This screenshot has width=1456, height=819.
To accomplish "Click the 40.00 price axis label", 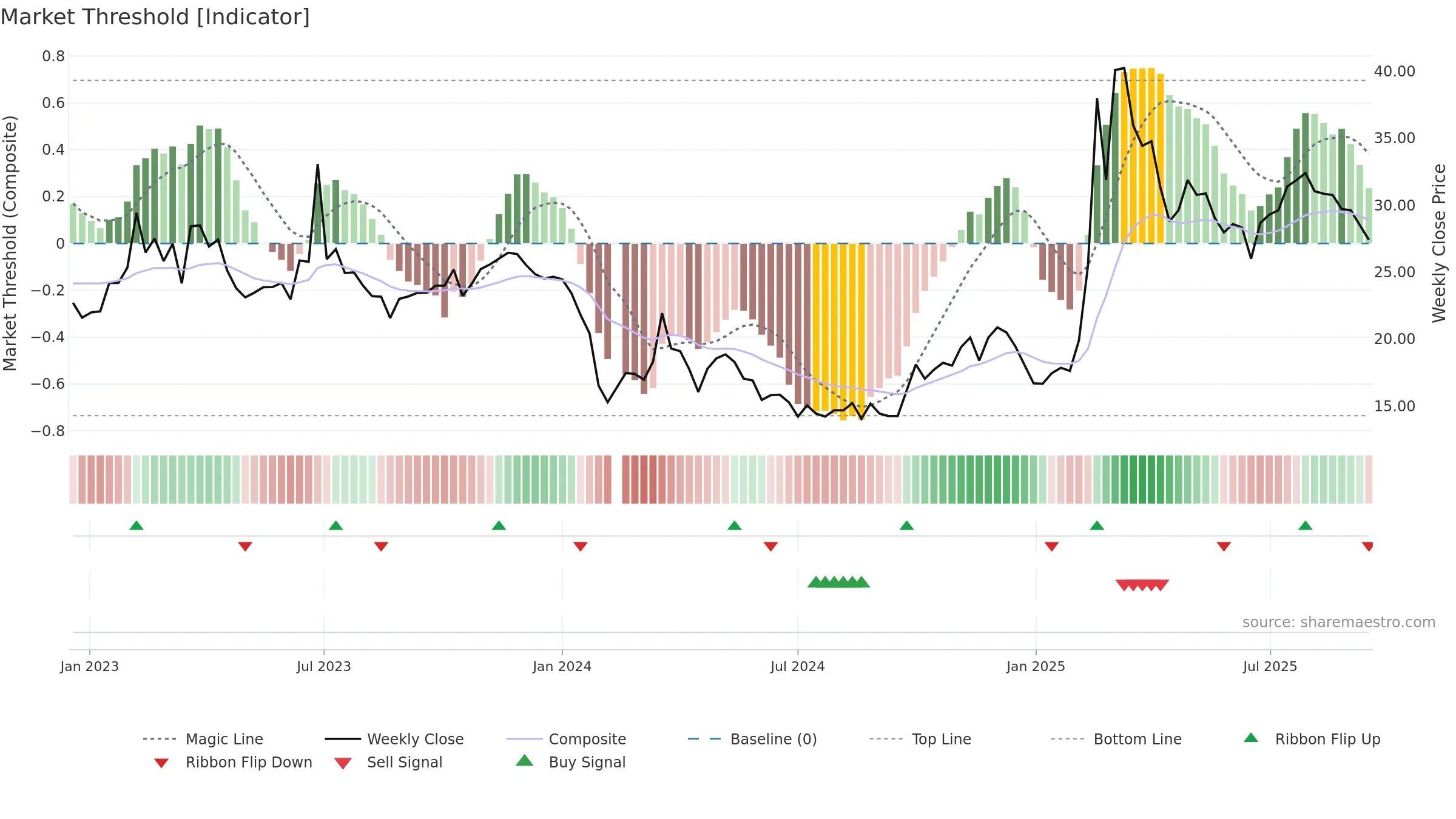I will [x=1395, y=72].
